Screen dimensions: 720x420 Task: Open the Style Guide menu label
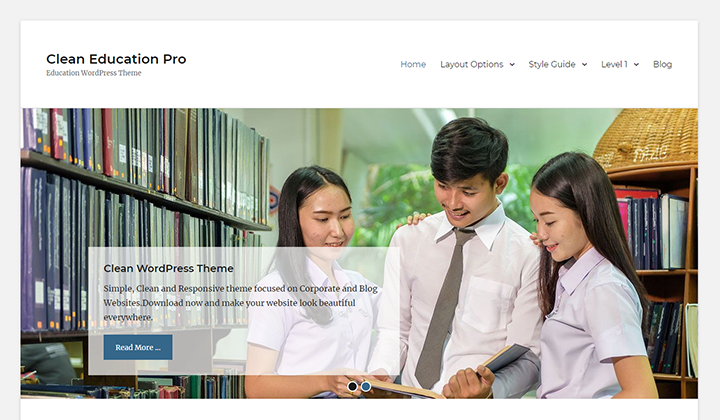click(551, 64)
